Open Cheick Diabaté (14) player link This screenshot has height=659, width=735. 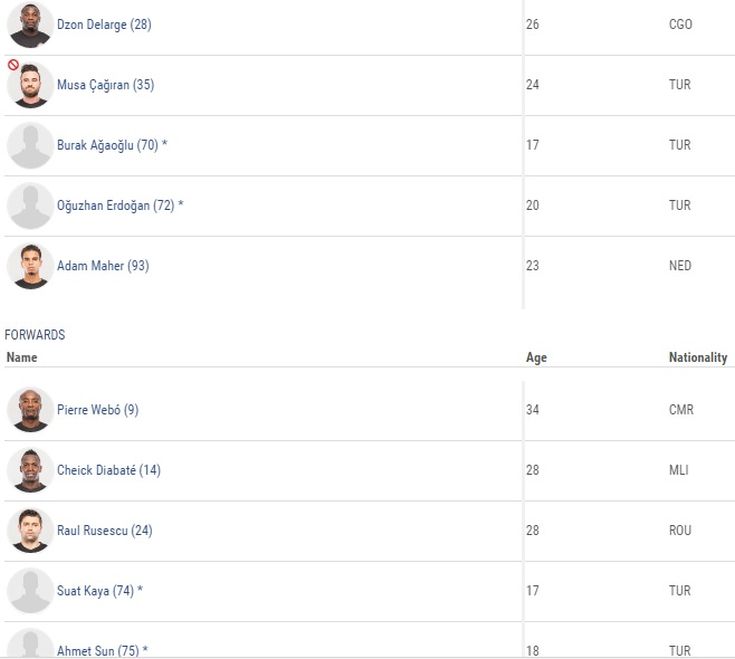(x=109, y=470)
